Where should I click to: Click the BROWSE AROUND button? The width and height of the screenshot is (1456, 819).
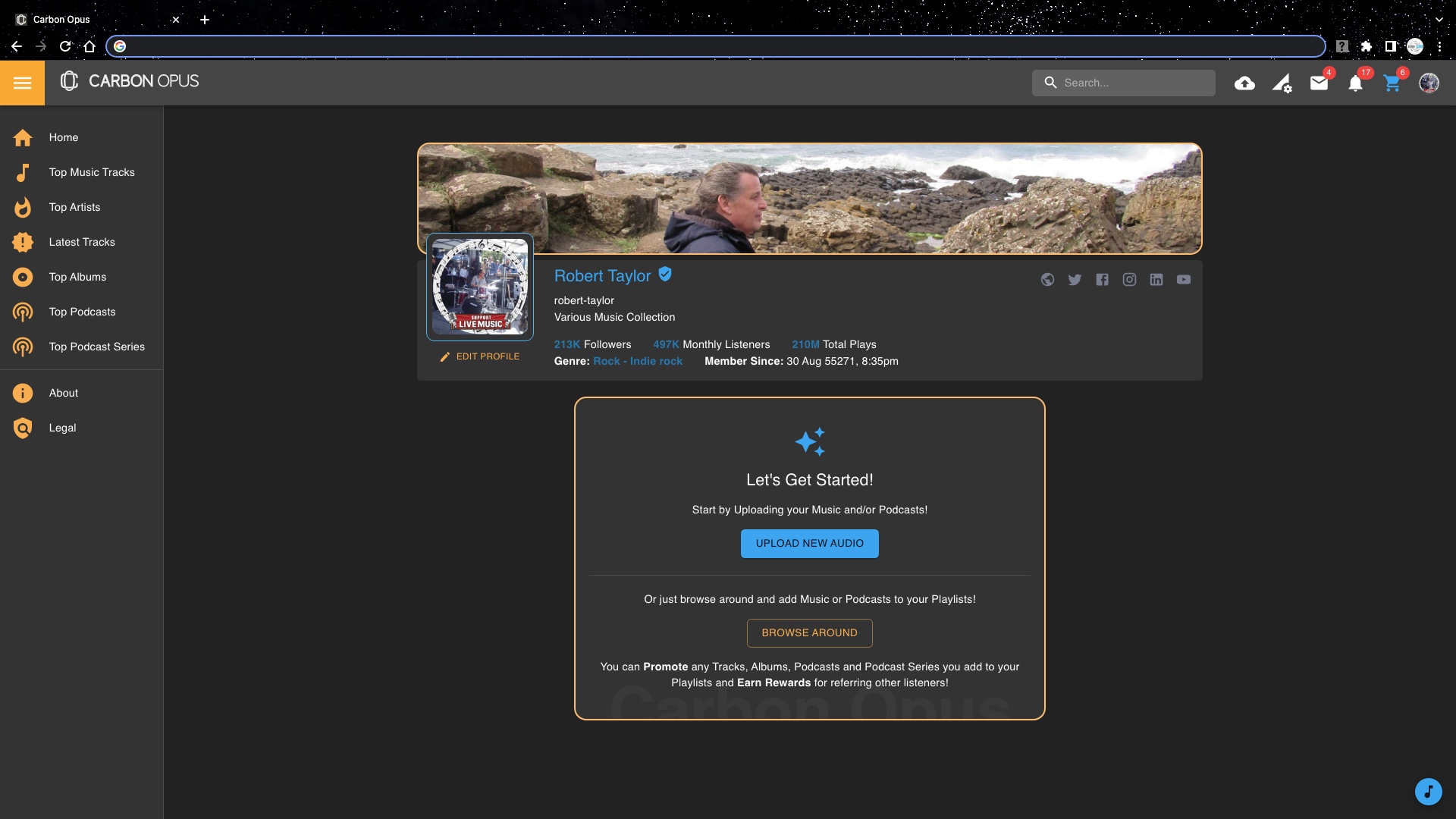pyautogui.click(x=809, y=633)
